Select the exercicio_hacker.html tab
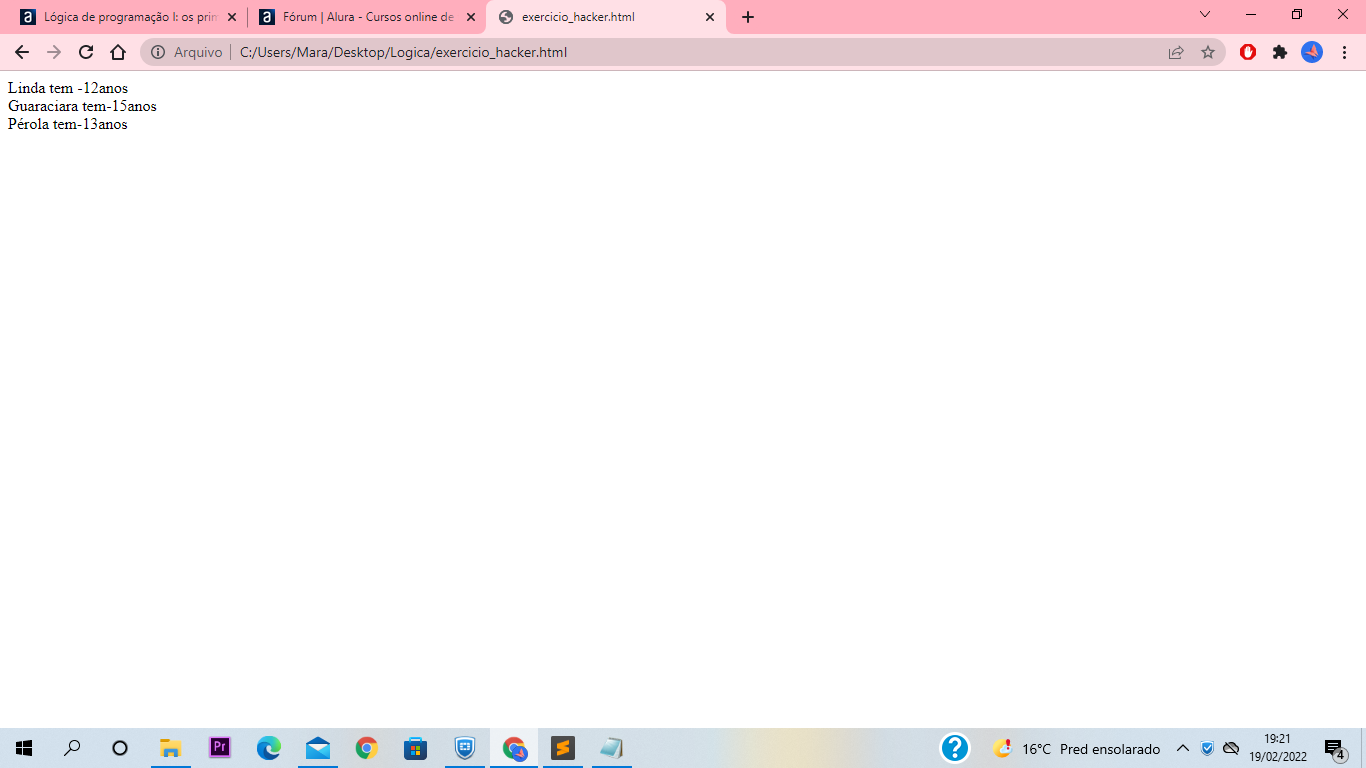Viewport: 1366px width, 768px height. click(605, 17)
